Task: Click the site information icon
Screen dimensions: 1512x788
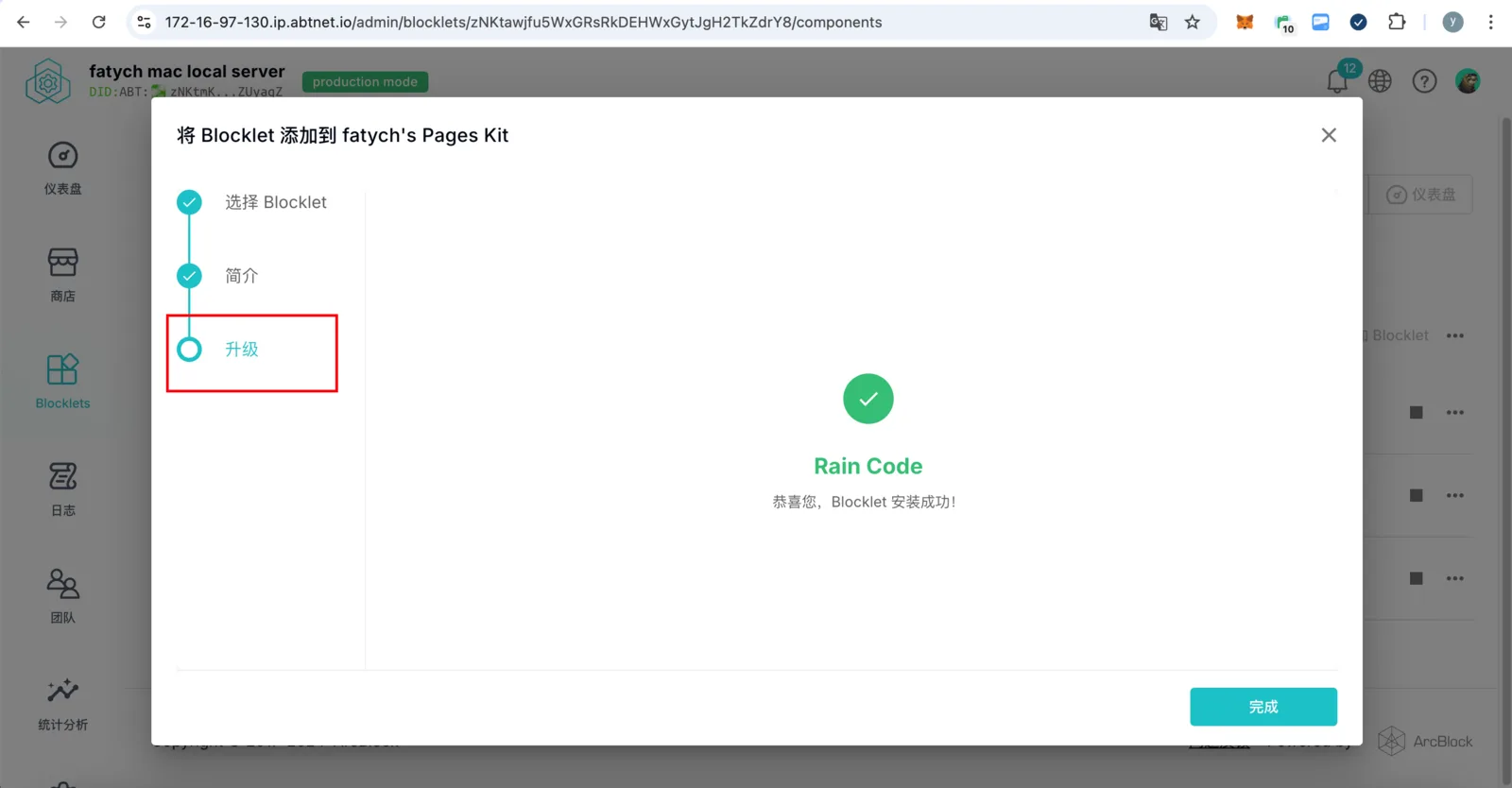Action: tap(144, 22)
